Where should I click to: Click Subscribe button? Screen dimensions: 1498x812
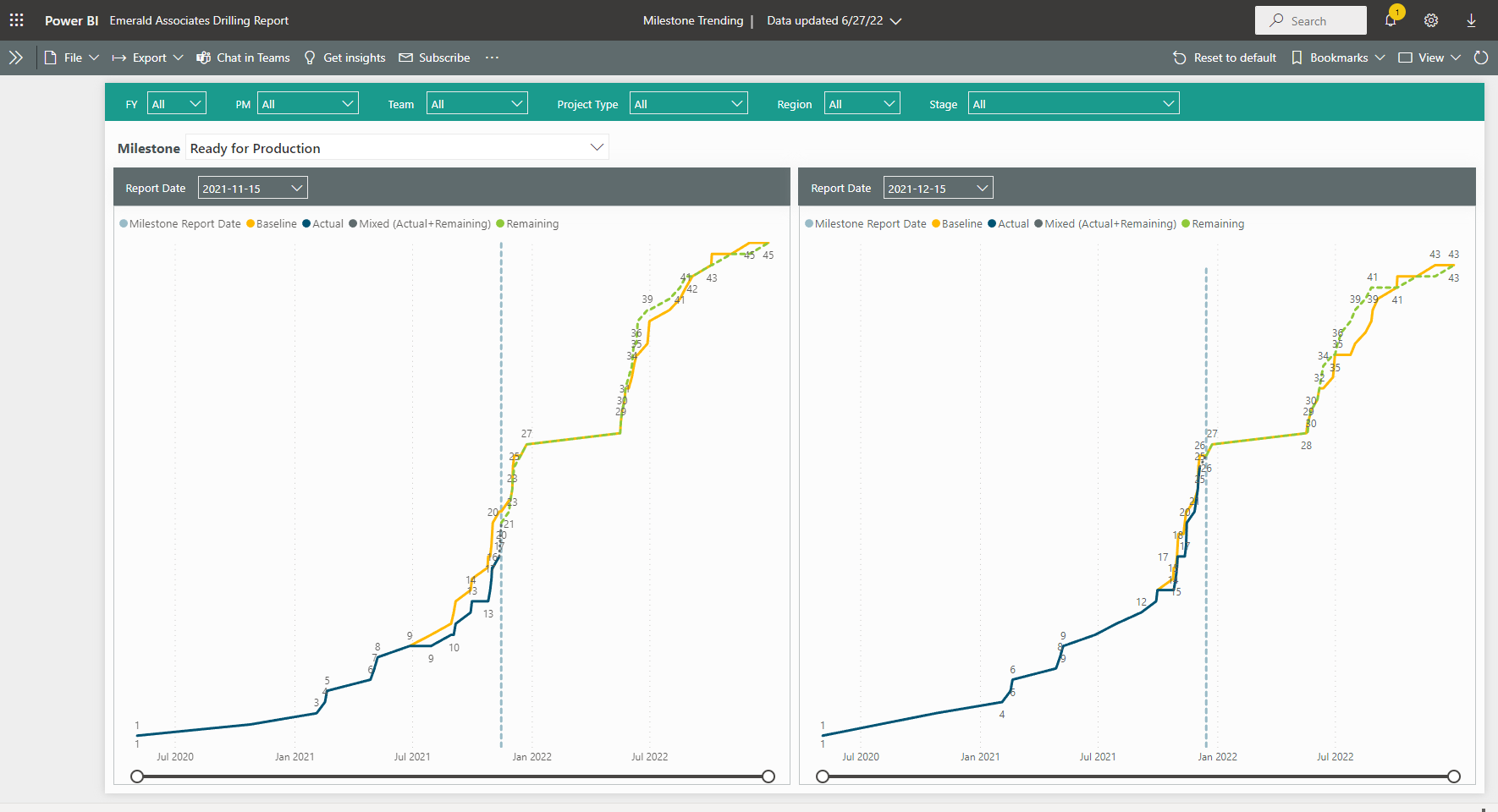pyautogui.click(x=434, y=58)
